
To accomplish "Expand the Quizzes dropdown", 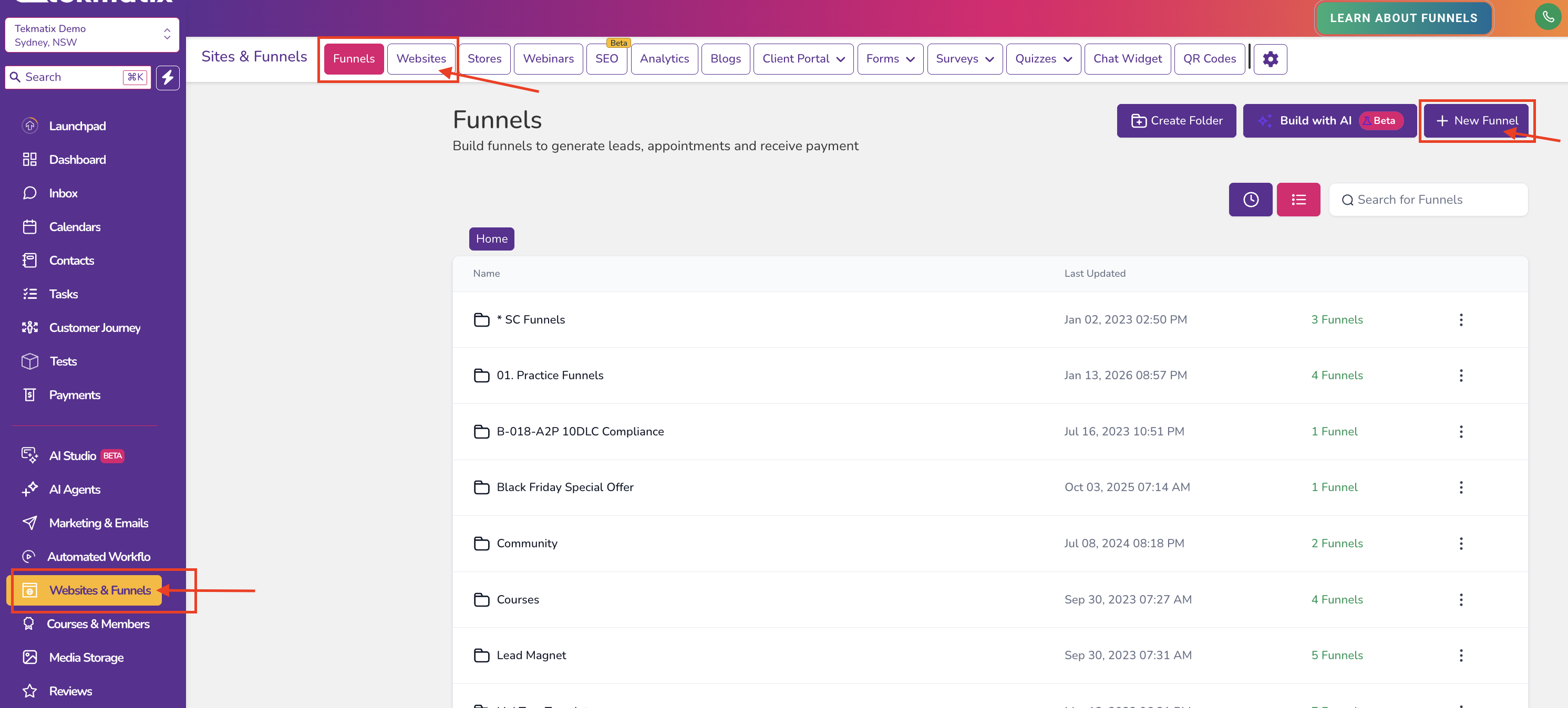I will pos(1043,58).
